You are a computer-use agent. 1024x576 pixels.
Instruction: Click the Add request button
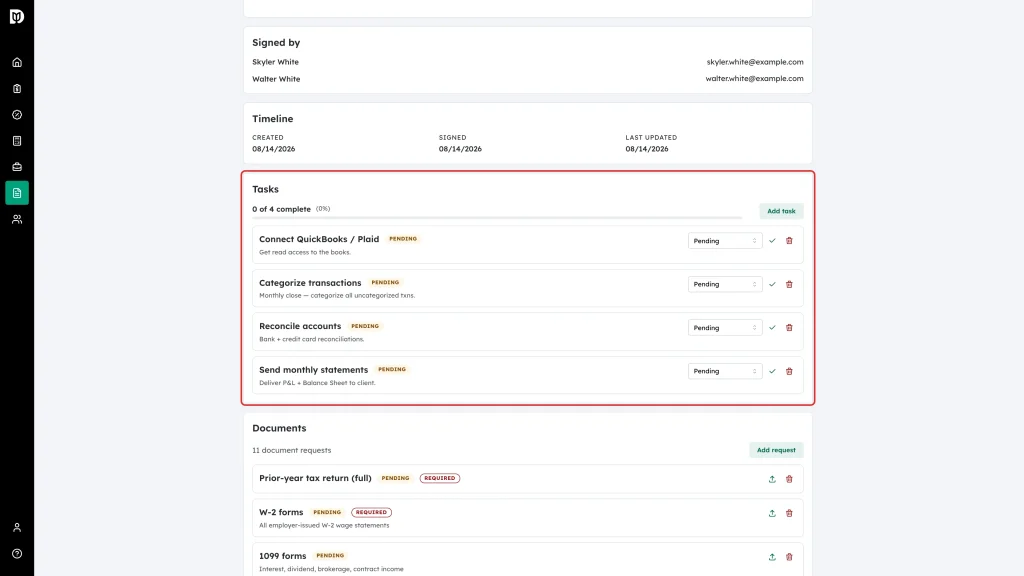point(776,450)
